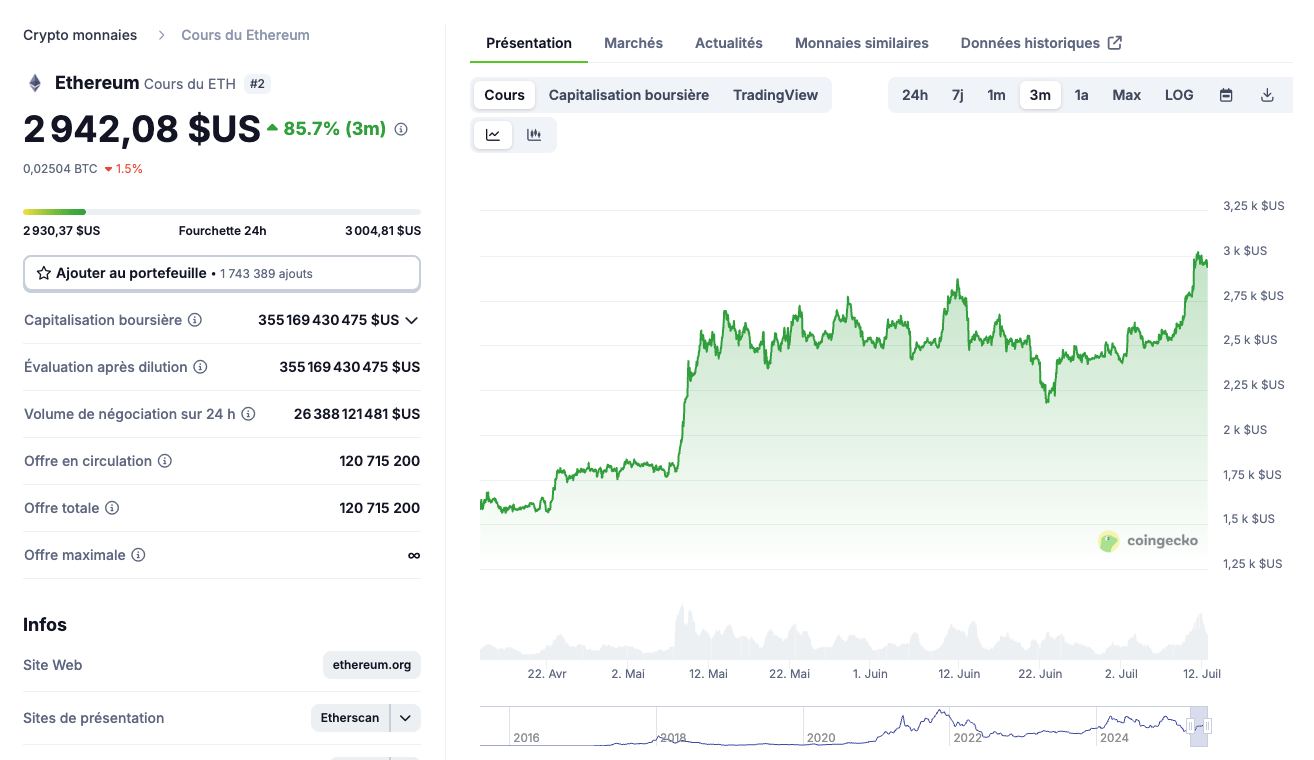The height and width of the screenshot is (760, 1314).
Task: Show info for Capitalisation boursière
Action: pyautogui.click(x=195, y=320)
